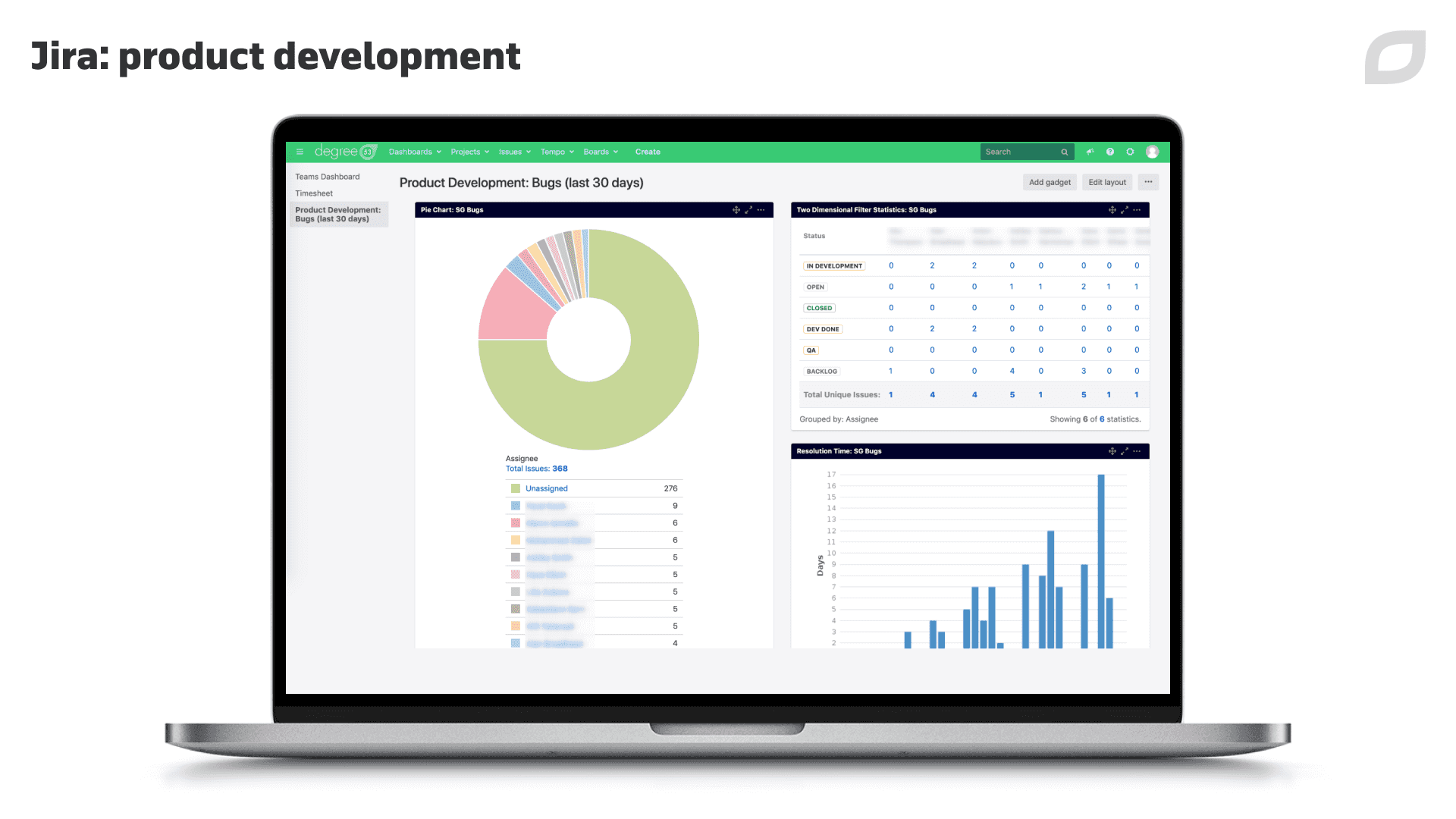Open the feedback megaphone icon
Image resolution: width=1456 pixels, height=819 pixels.
pyautogui.click(x=1090, y=152)
